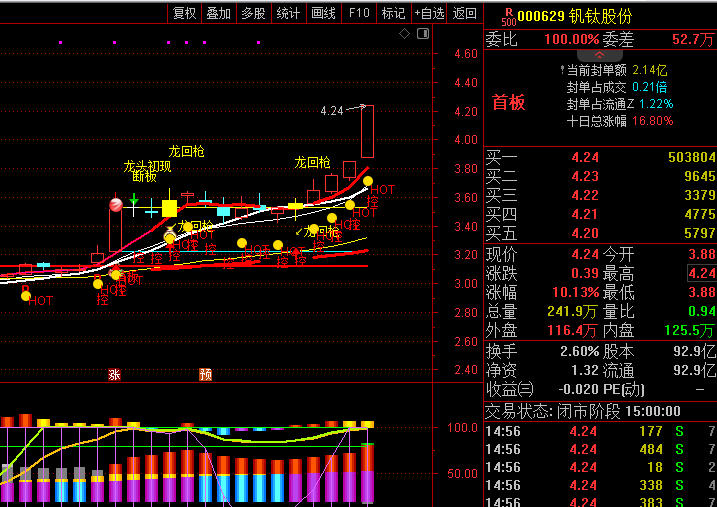Select the 画线 drawing tool button
This screenshot has height=507, width=717.
[x=324, y=13]
